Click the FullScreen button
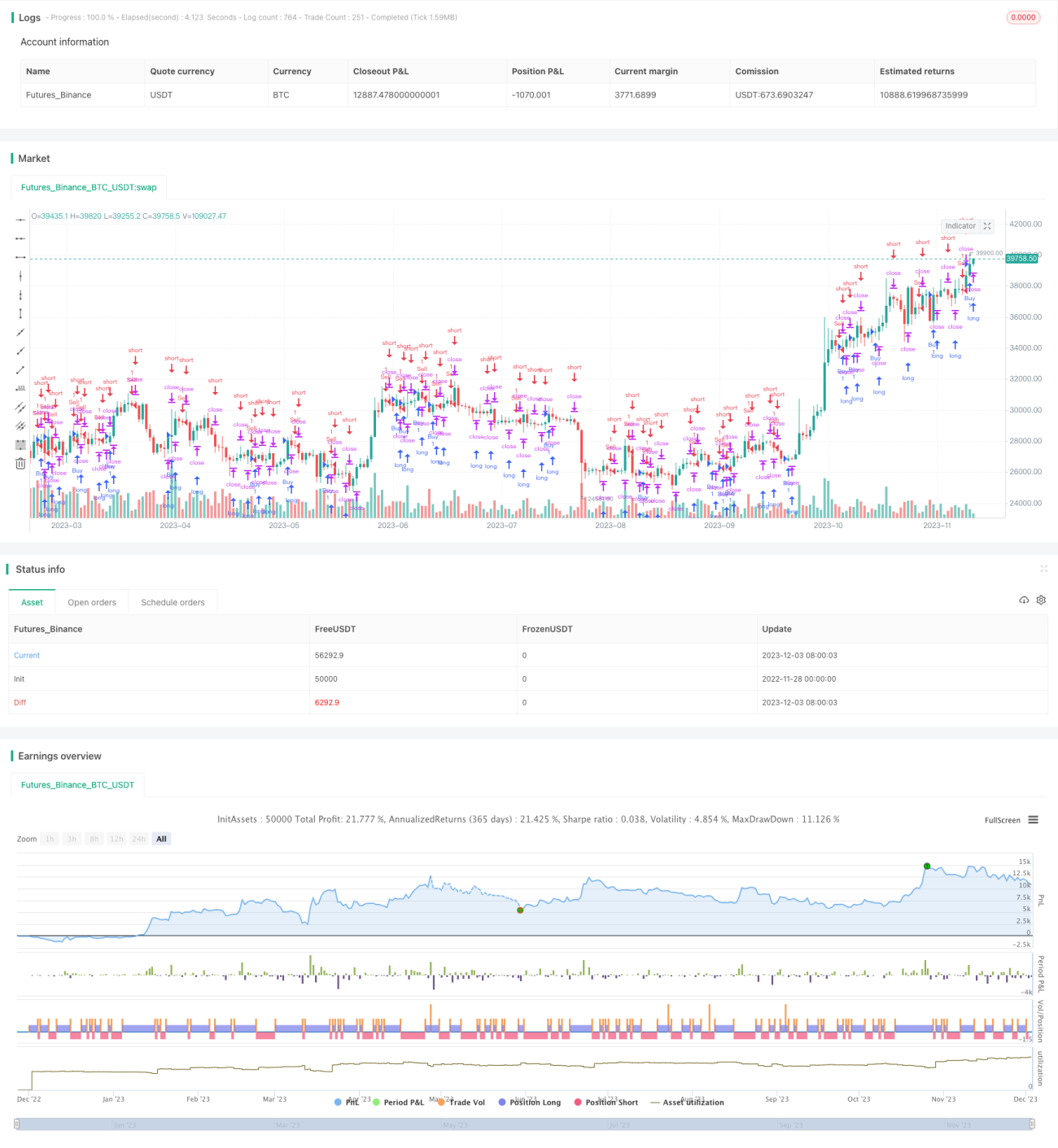 pos(1002,820)
